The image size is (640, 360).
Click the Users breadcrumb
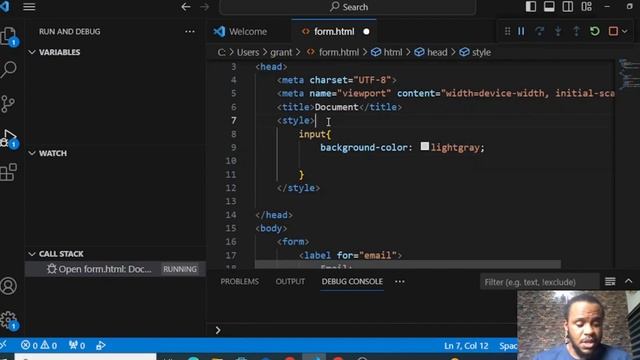[x=248, y=52]
